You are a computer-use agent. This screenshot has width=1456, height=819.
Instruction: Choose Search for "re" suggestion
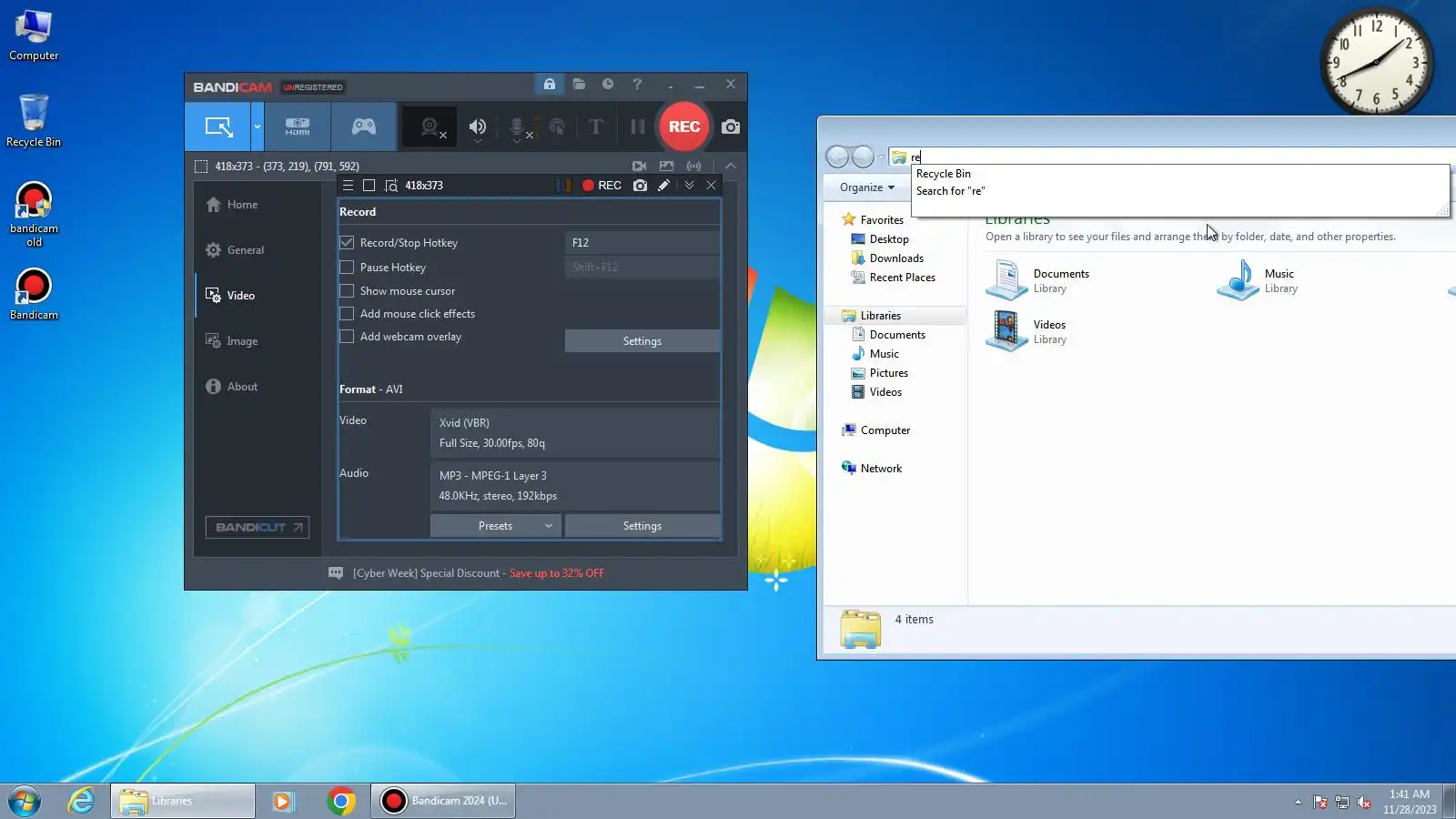pyautogui.click(x=950, y=191)
